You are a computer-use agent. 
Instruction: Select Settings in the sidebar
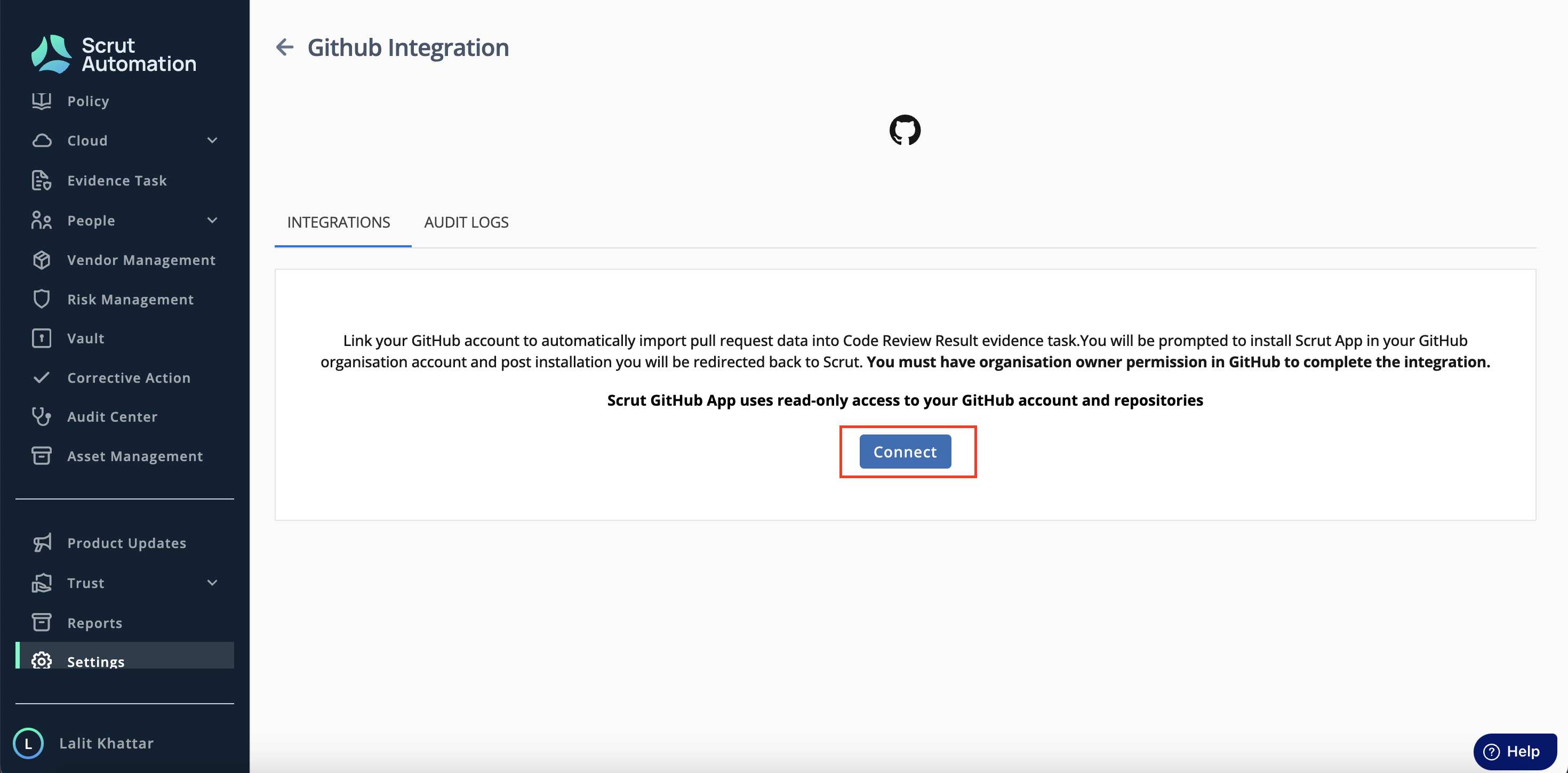(125, 656)
